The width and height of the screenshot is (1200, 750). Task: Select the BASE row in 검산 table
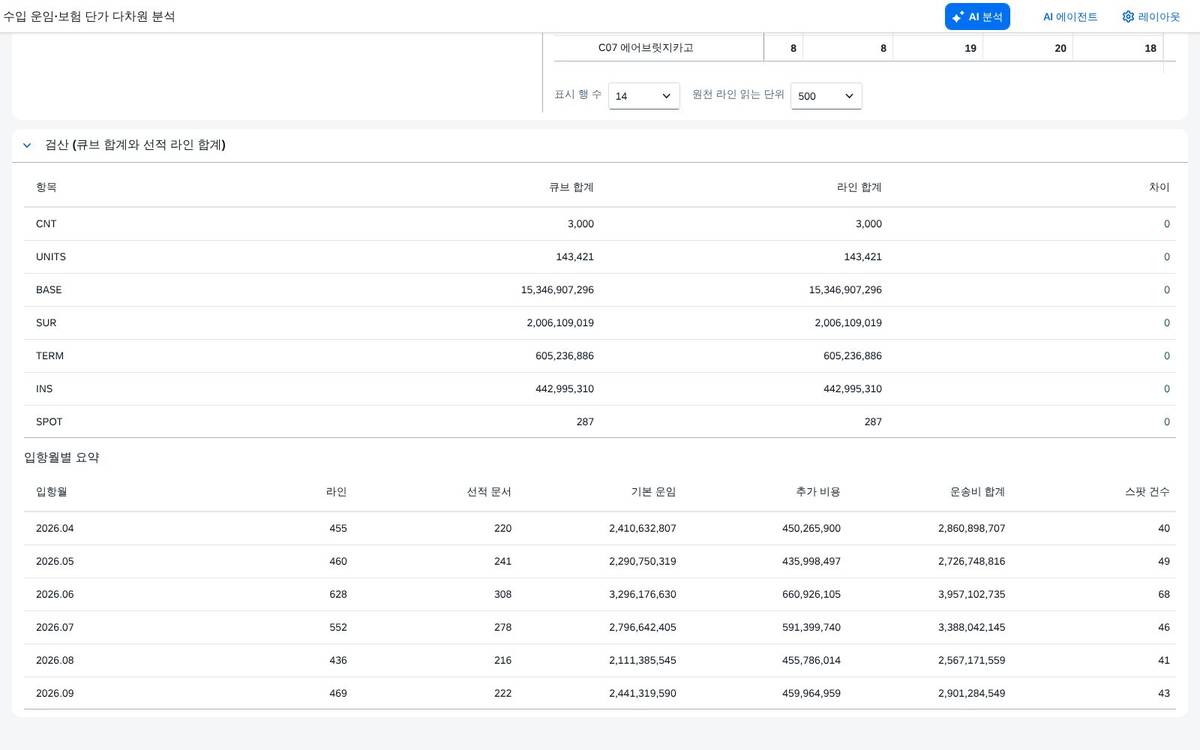pyautogui.click(x=600, y=290)
